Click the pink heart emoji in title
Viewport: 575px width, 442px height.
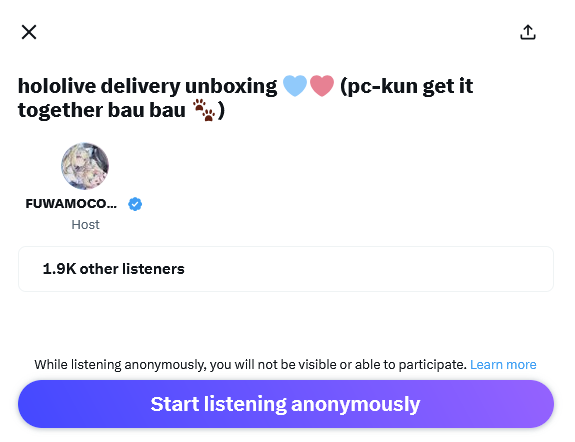322,85
